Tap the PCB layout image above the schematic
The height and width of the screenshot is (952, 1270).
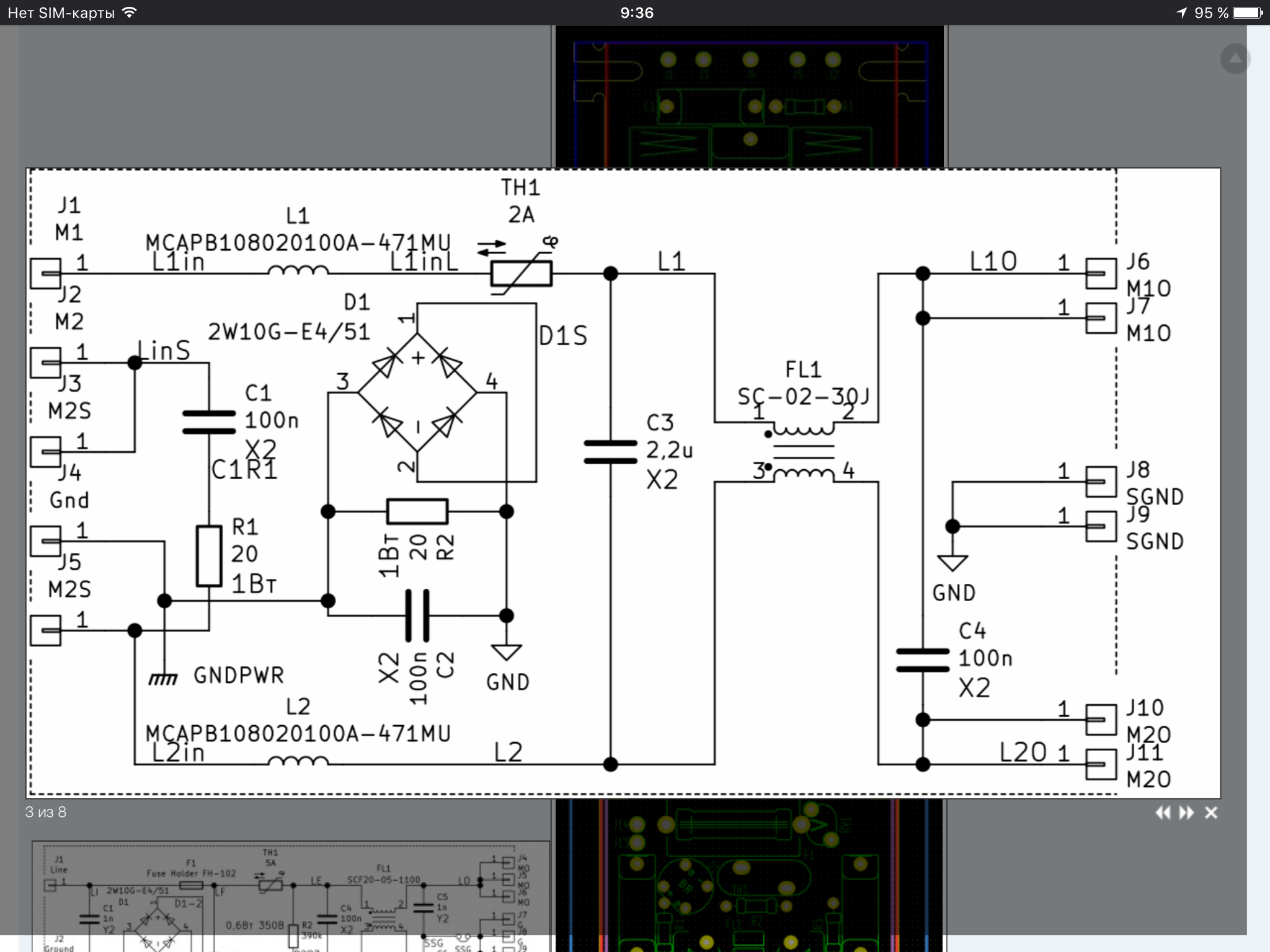tap(749, 96)
